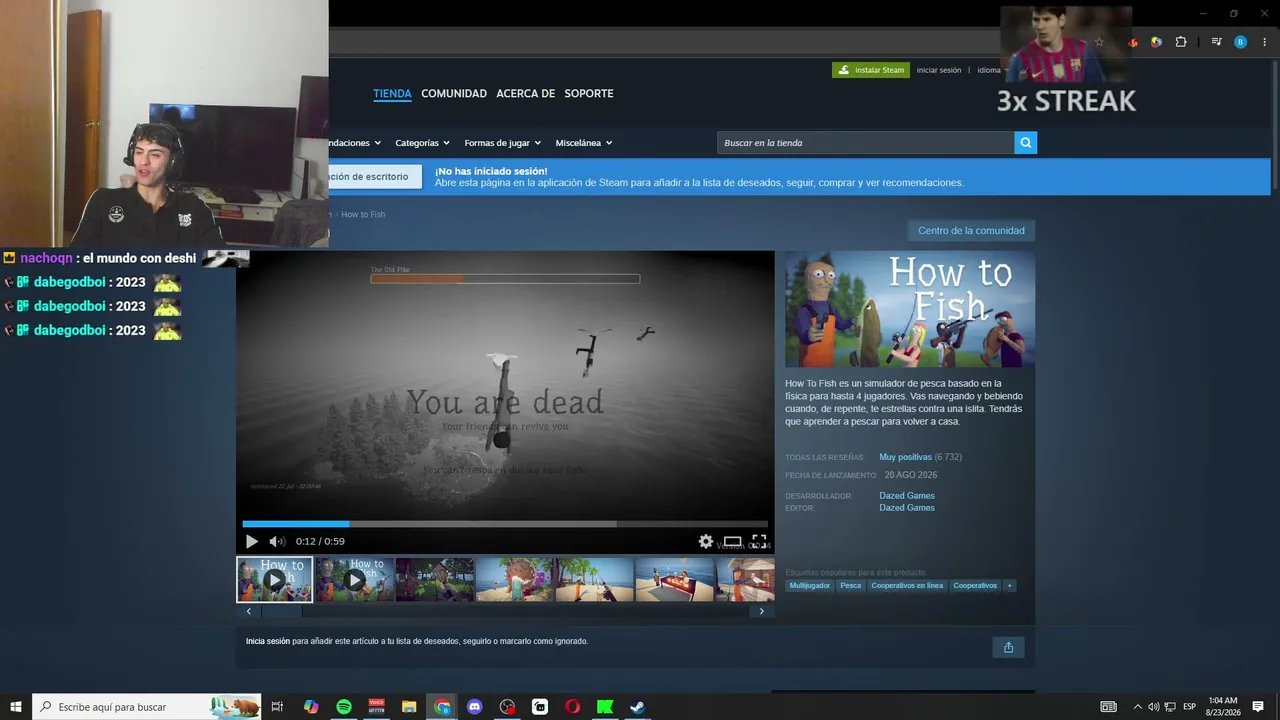Click the thumbnail strip scrollbar handle
The width and height of the screenshot is (1280, 720).
point(282,611)
